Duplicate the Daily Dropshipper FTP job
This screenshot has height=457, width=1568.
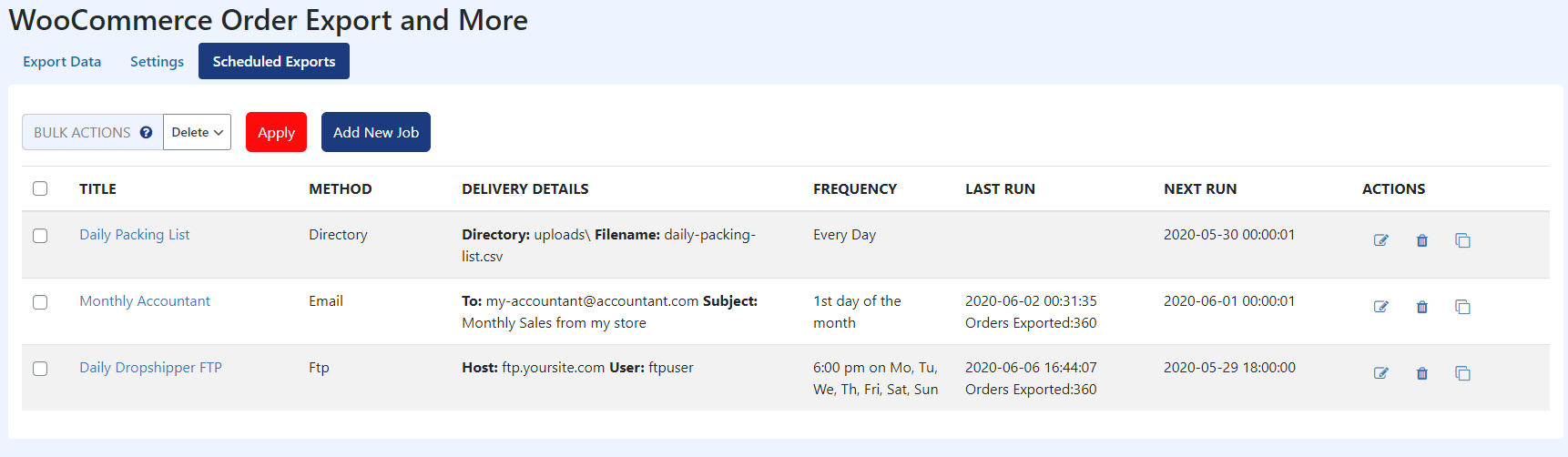[x=1462, y=373]
